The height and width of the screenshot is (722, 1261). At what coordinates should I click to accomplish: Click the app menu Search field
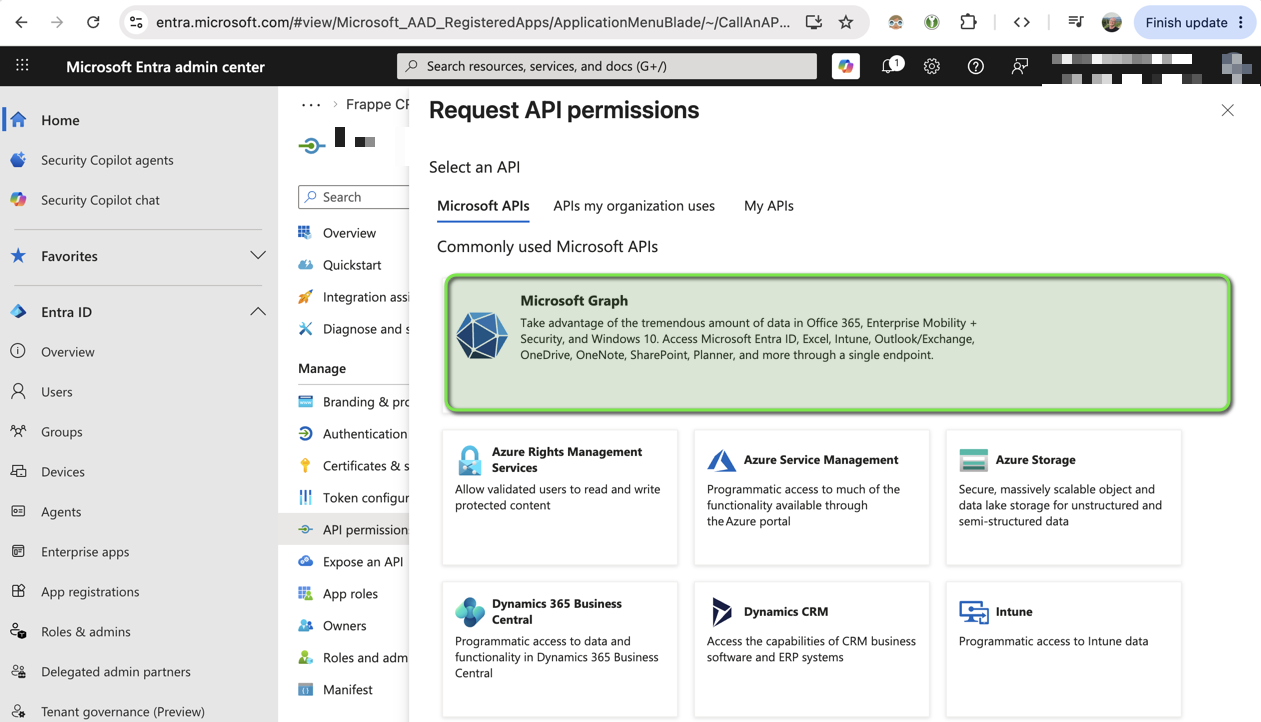(354, 197)
